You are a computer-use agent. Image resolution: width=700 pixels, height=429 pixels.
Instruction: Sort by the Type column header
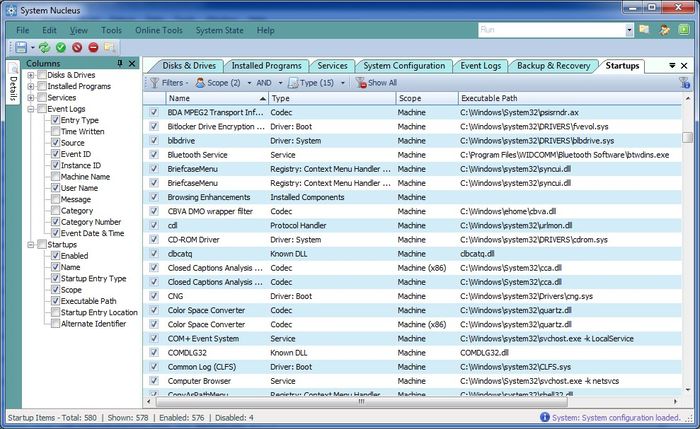coord(332,98)
